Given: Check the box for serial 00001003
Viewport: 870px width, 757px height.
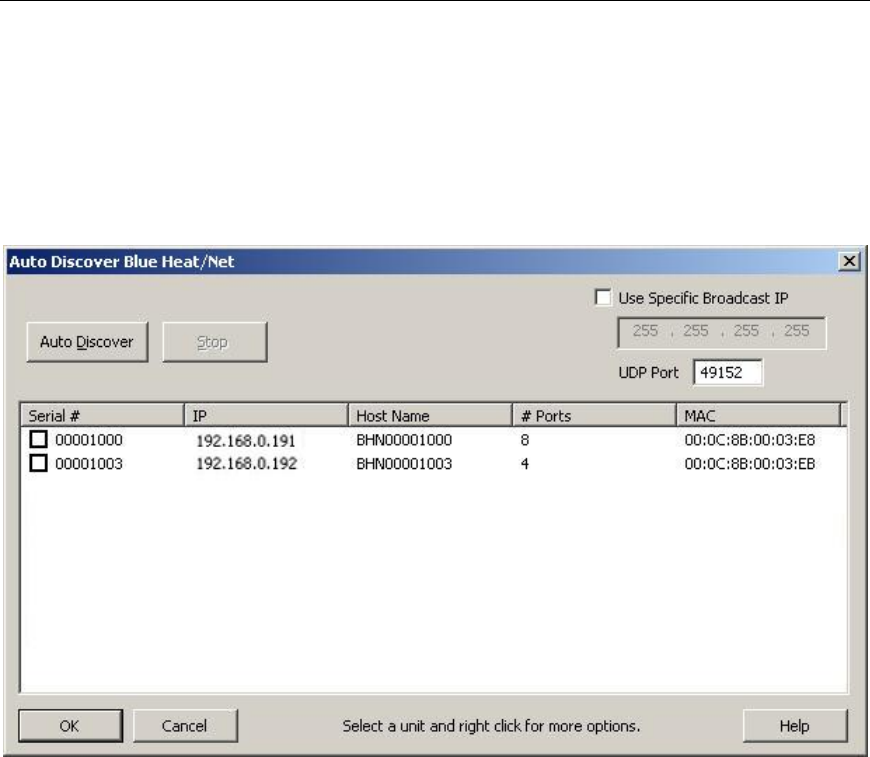Looking at the screenshot, I should pyautogui.click(x=38, y=463).
